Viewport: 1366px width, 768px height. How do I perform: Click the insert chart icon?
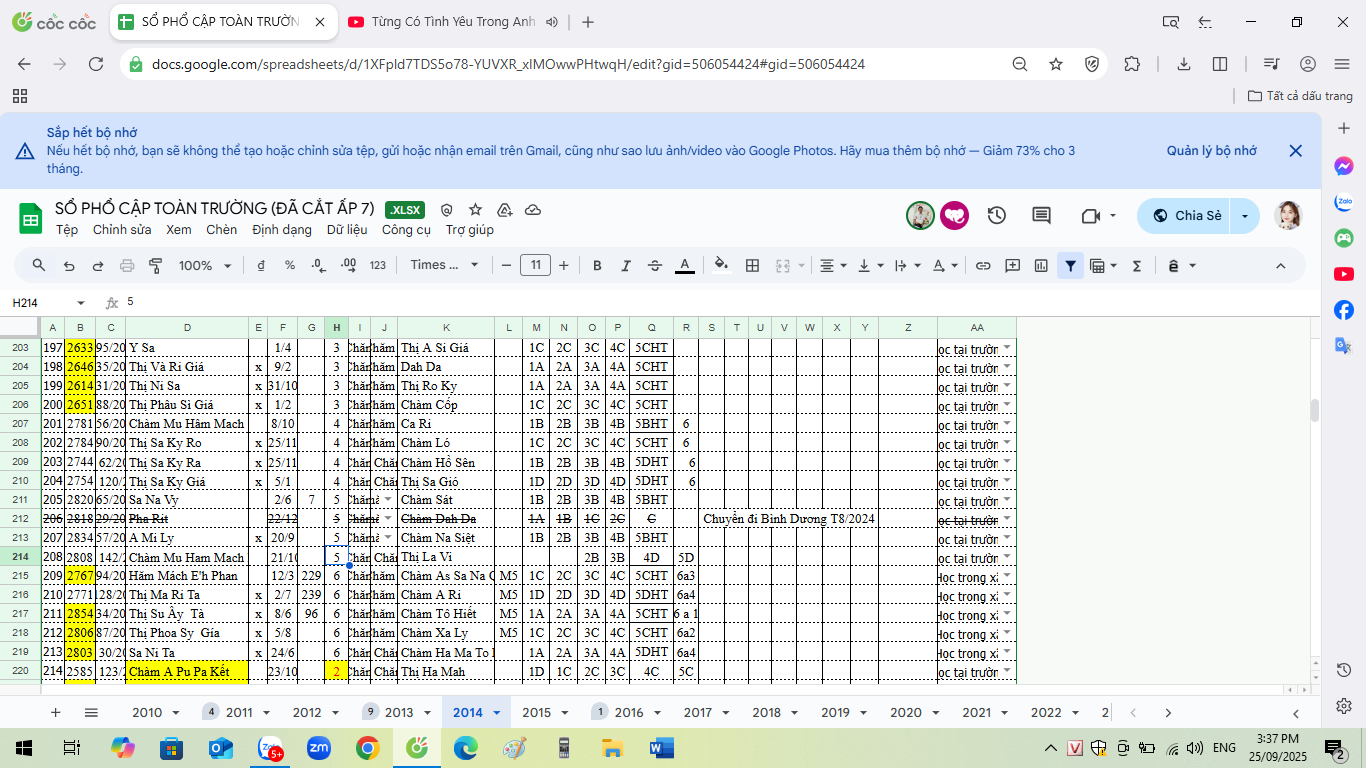[x=1041, y=265]
